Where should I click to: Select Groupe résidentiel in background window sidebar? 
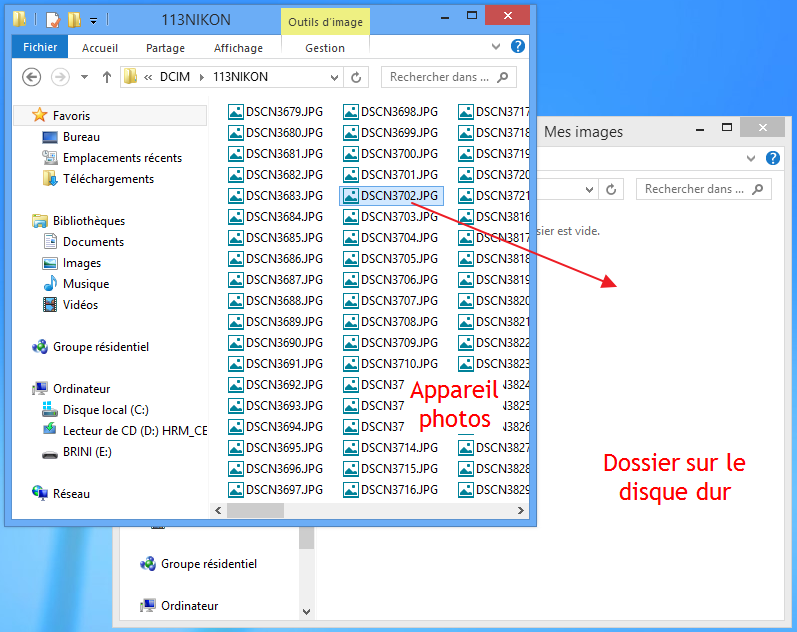[198, 564]
